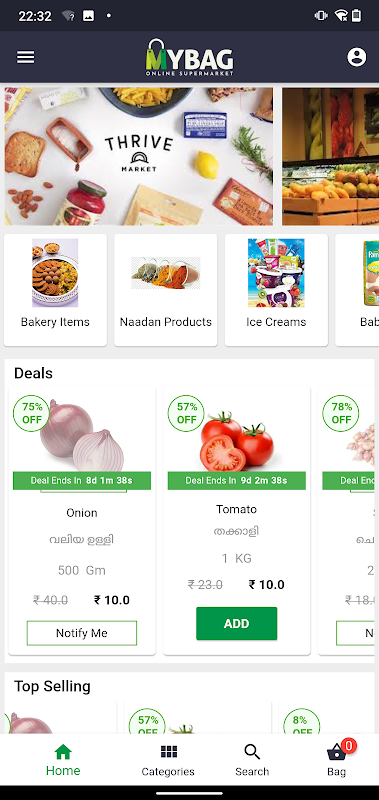Select Notify Me for Onion

82,633
